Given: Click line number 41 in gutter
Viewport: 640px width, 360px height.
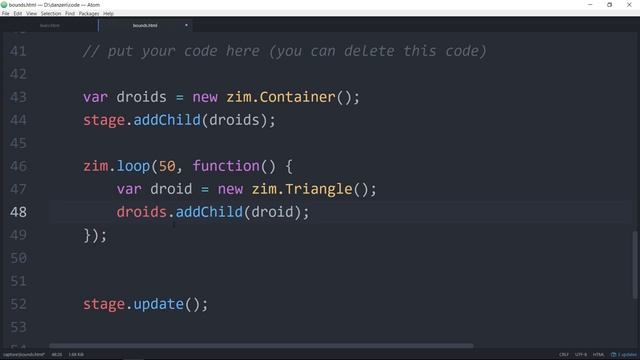Looking at the screenshot, I should pos(18,51).
